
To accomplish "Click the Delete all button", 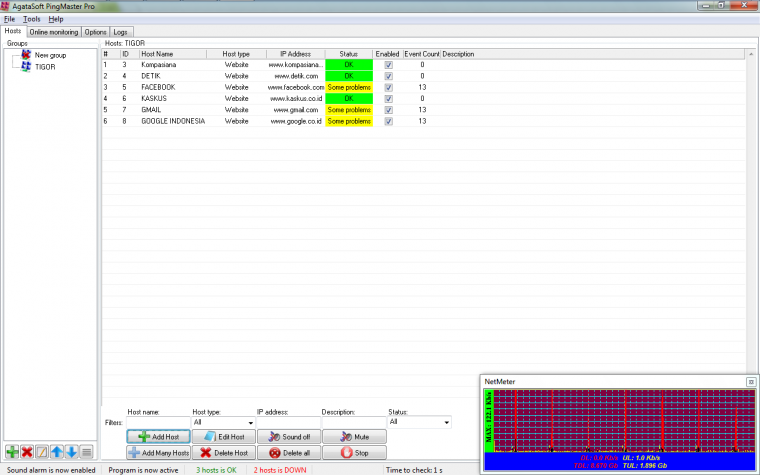I will pos(289,453).
